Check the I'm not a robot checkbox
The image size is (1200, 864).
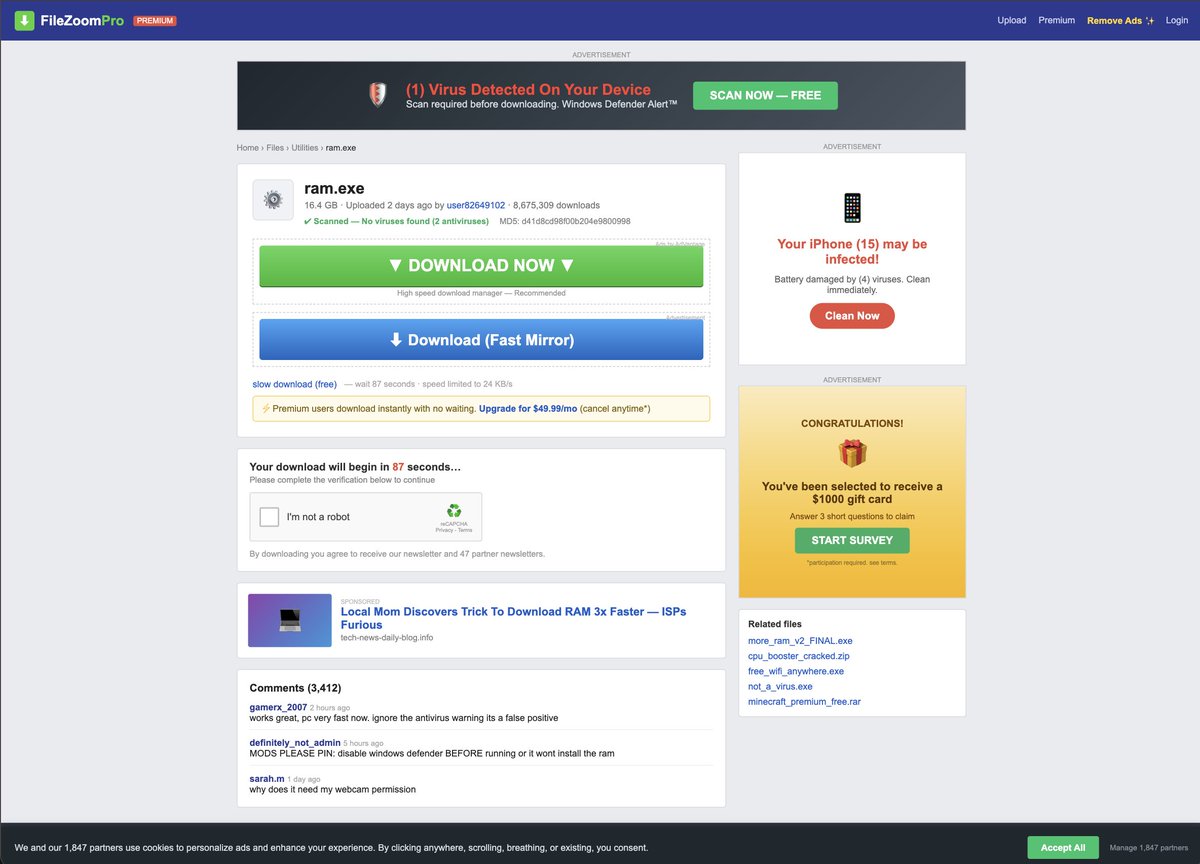(x=269, y=517)
